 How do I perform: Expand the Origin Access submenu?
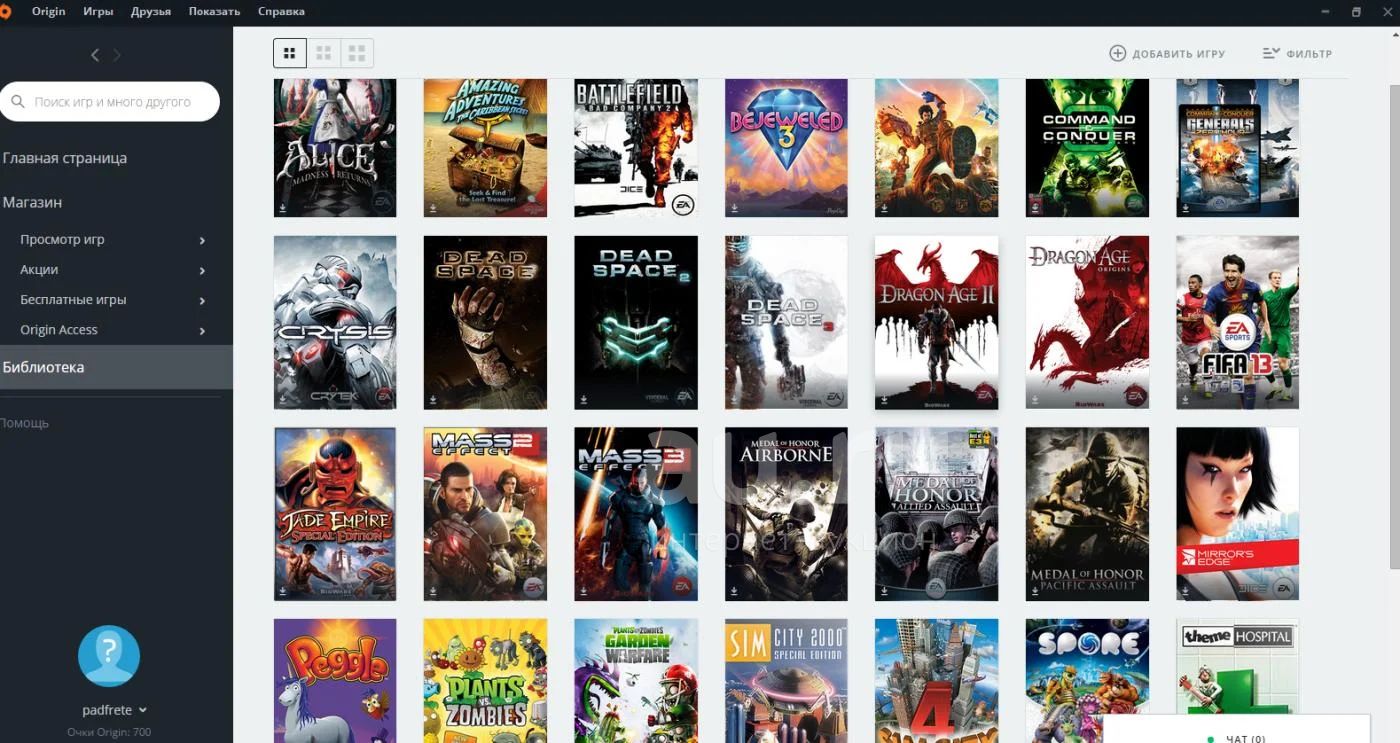202,330
